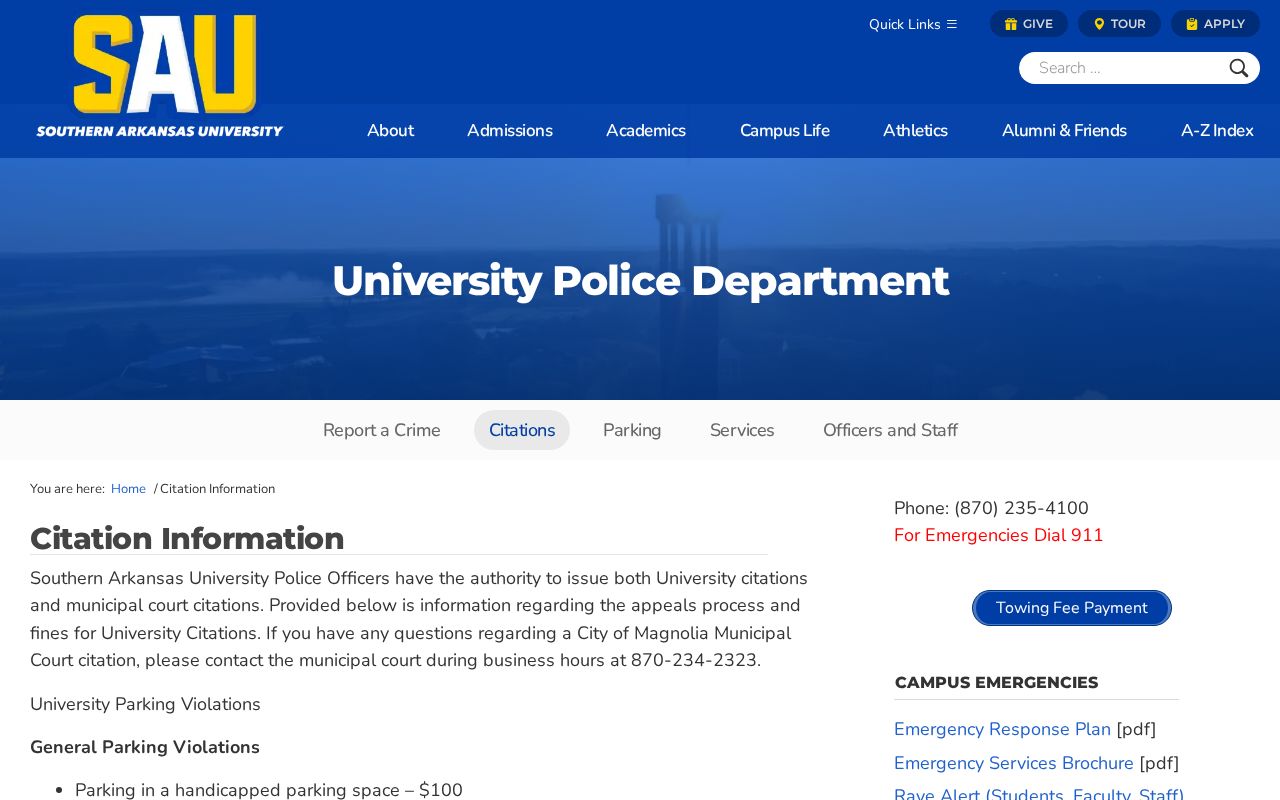Screen dimensions: 1280x800
Task: Click the Tour button
Action: click(x=1119, y=24)
